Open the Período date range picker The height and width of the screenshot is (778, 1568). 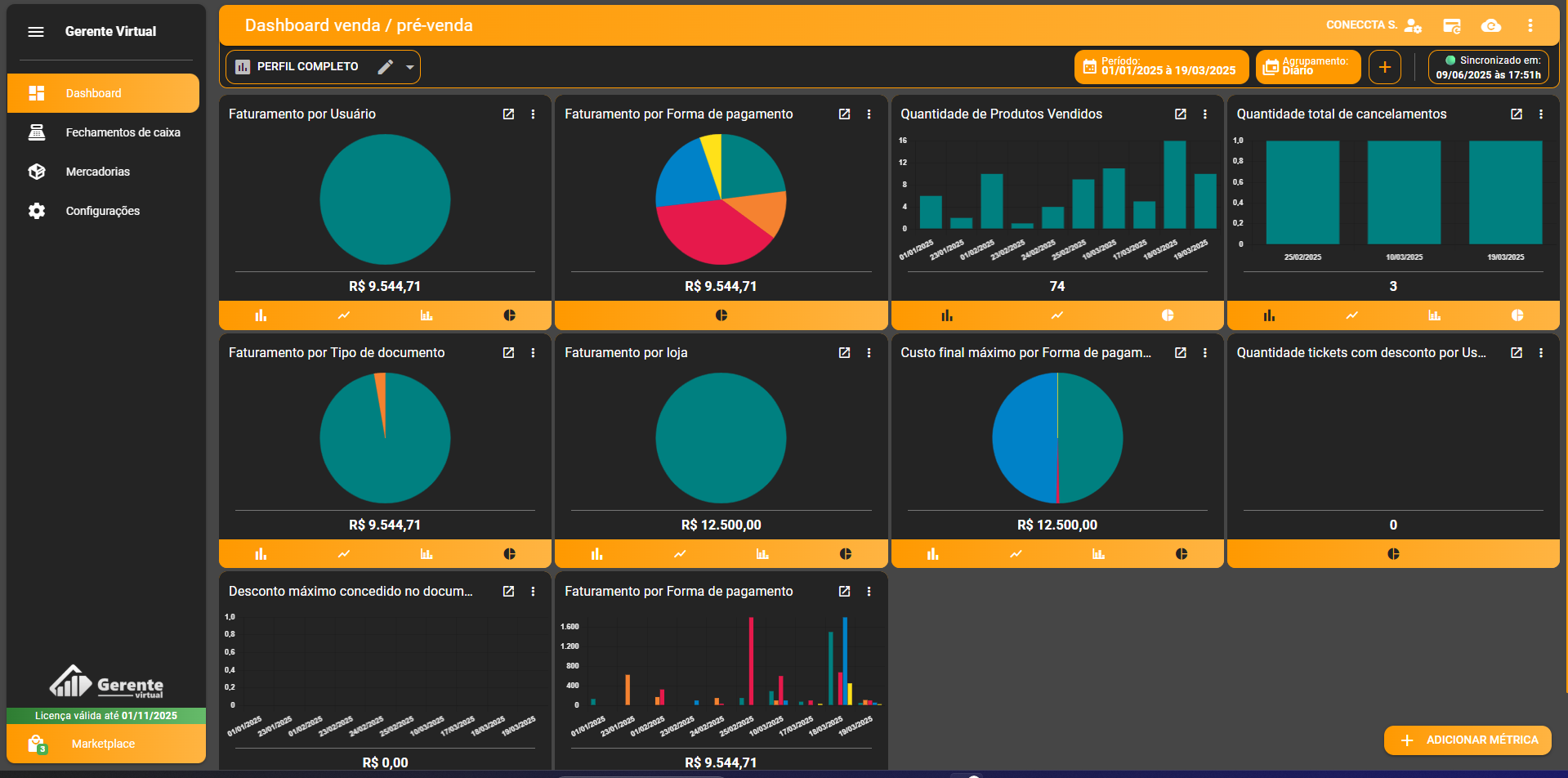coord(1160,67)
